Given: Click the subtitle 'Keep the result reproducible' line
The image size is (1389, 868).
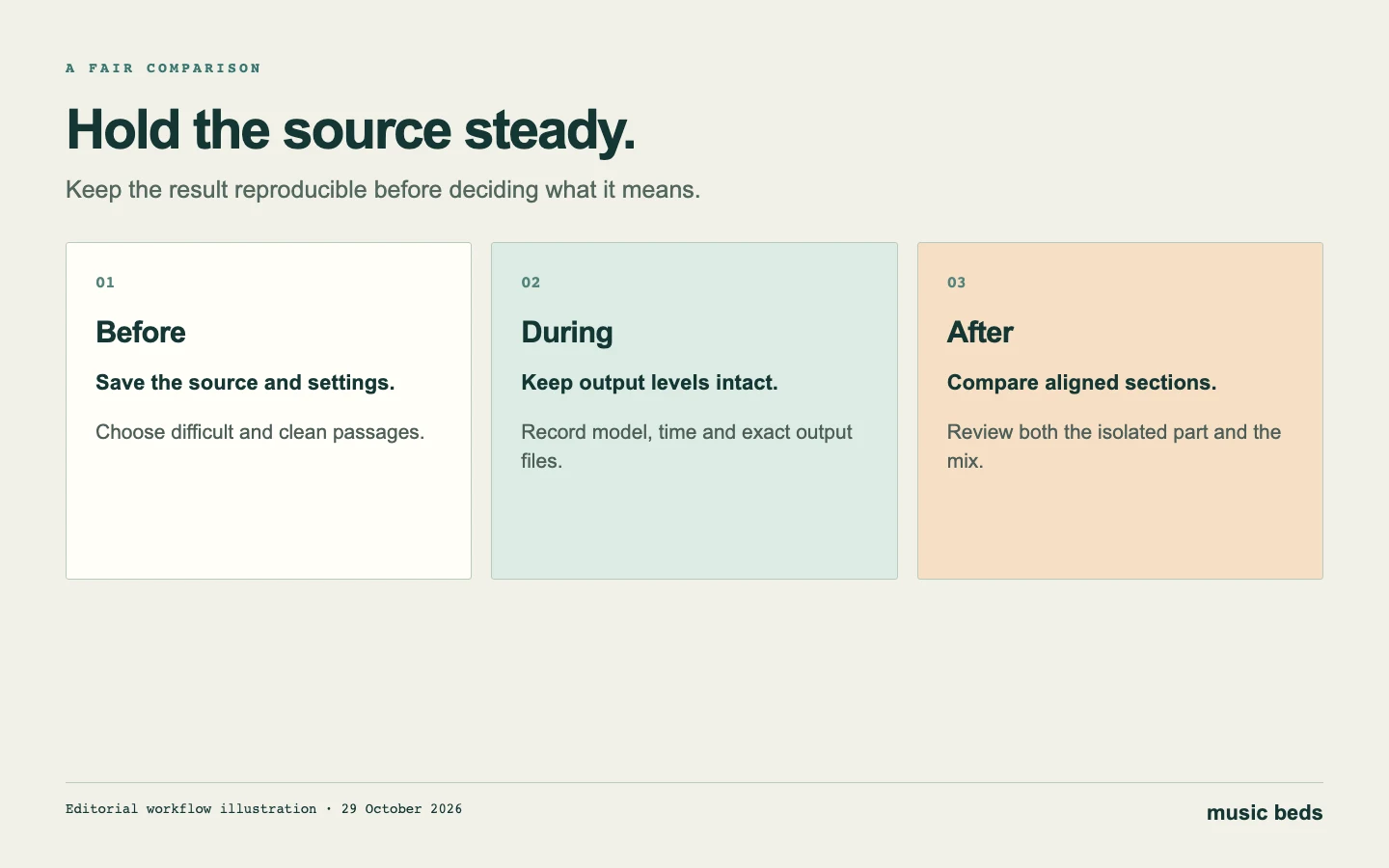Looking at the screenshot, I should point(383,190).
